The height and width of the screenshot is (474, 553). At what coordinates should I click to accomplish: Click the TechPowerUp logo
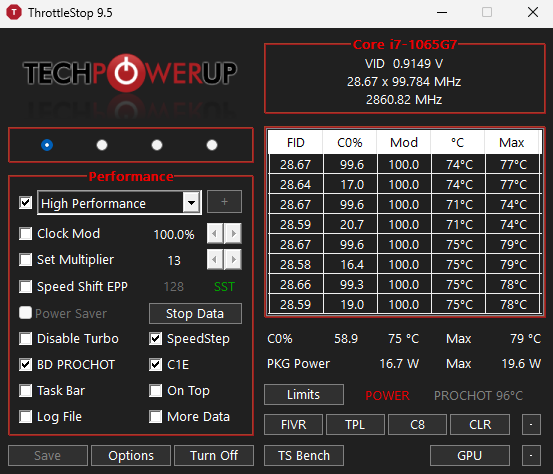[130, 73]
